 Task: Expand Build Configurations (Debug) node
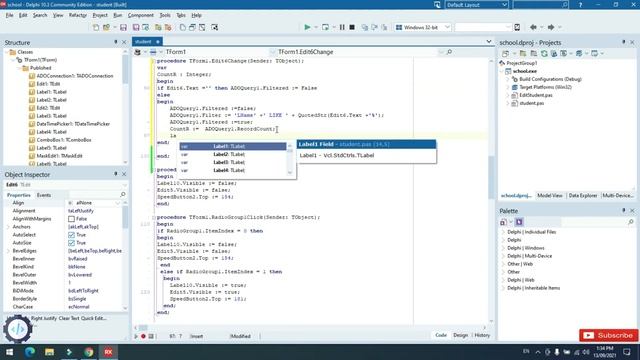[x=508, y=79]
